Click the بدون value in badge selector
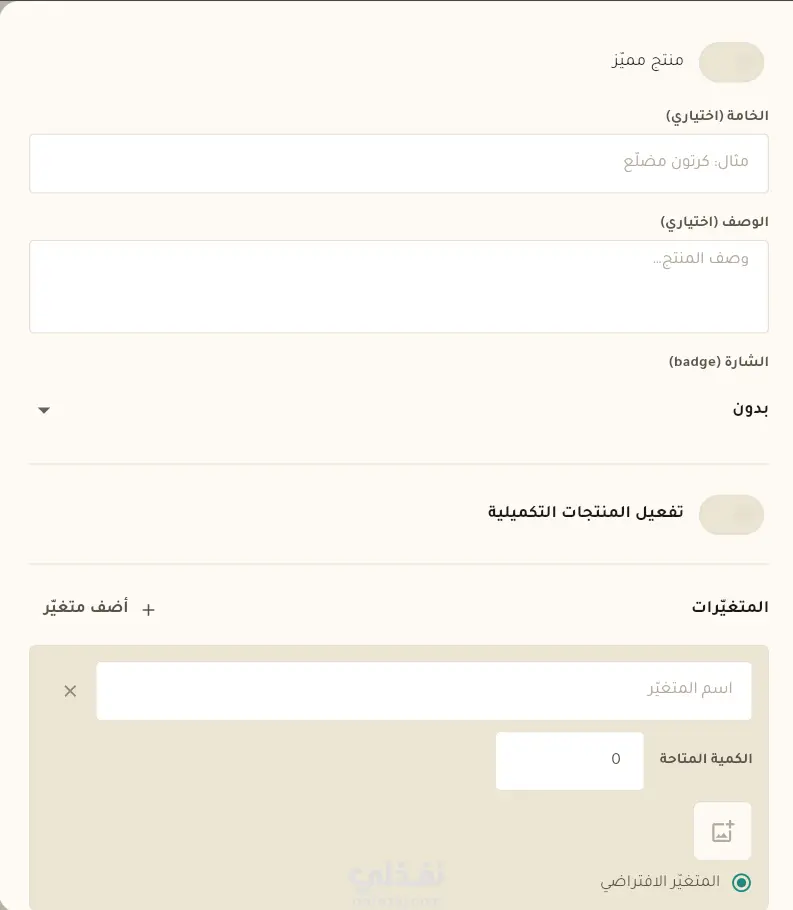 click(750, 409)
